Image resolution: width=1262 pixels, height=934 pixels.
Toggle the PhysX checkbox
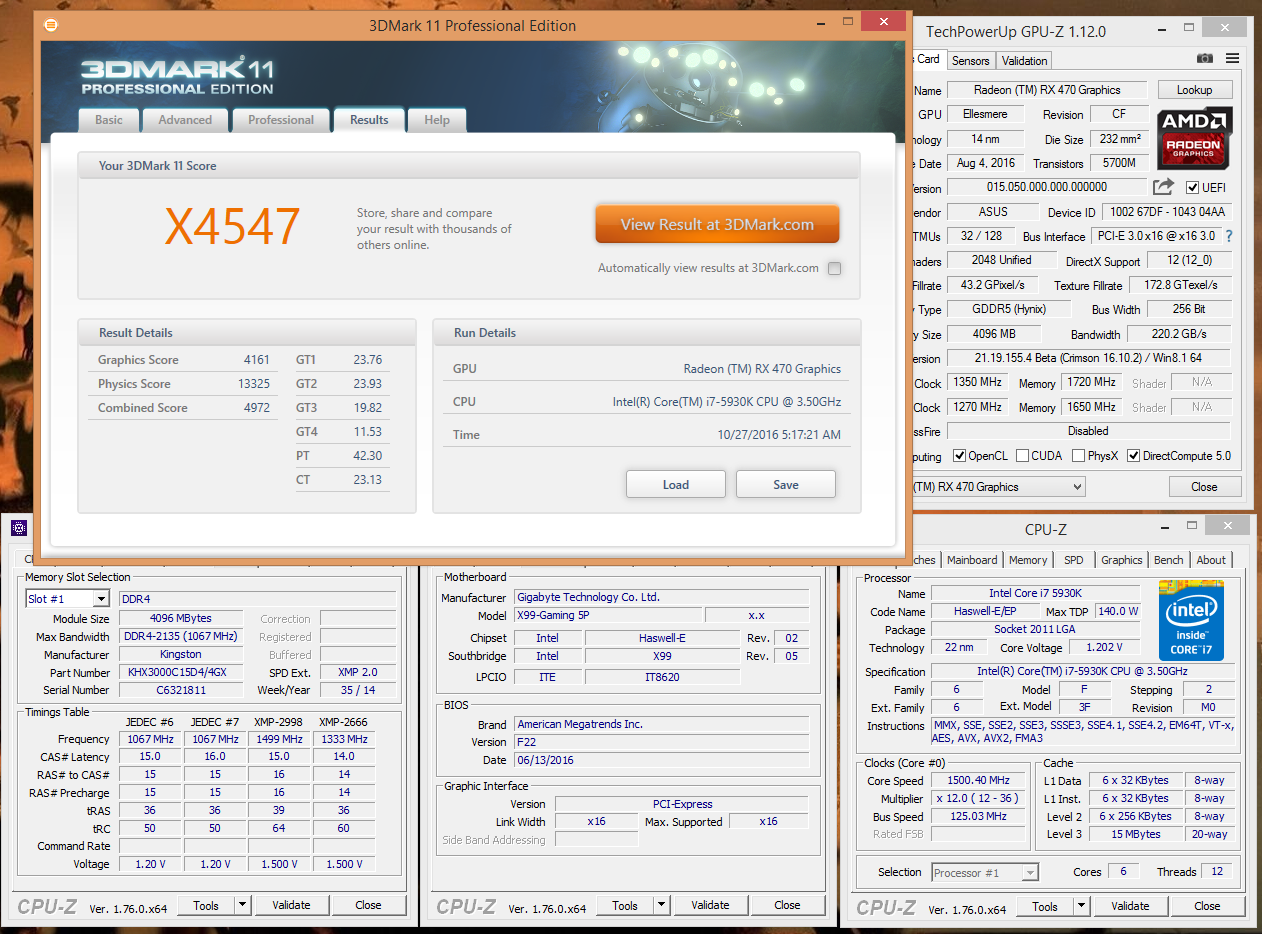(1079, 456)
